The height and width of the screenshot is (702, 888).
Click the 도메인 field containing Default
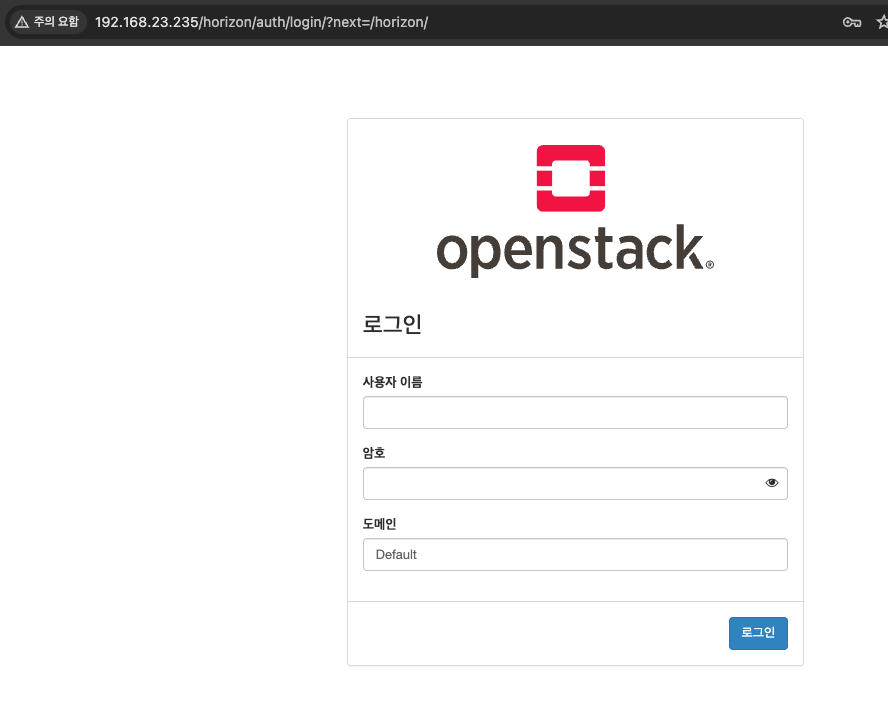(x=575, y=554)
